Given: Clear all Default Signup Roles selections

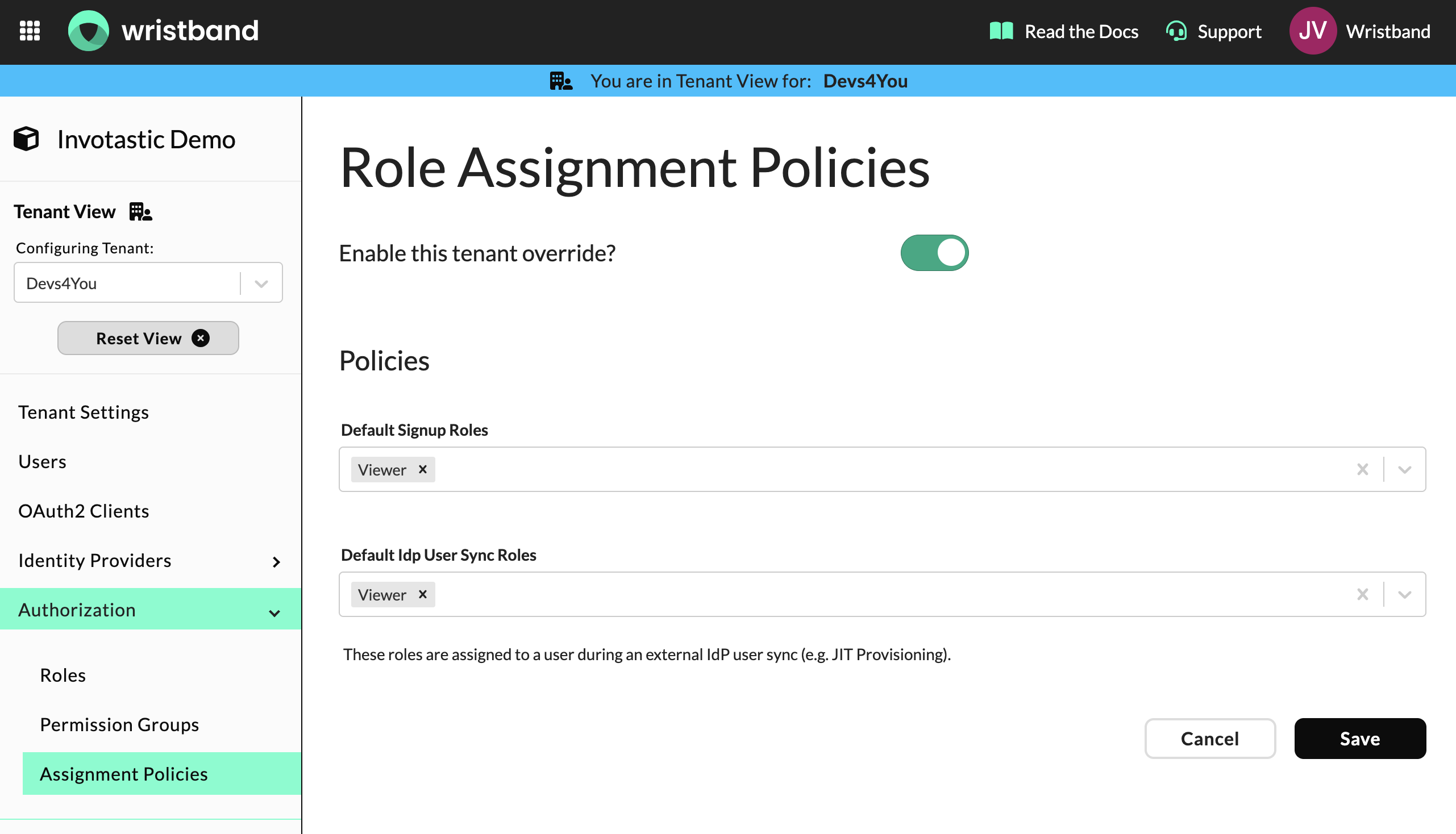Looking at the screenshot, I should click(x=1363, y=470).
